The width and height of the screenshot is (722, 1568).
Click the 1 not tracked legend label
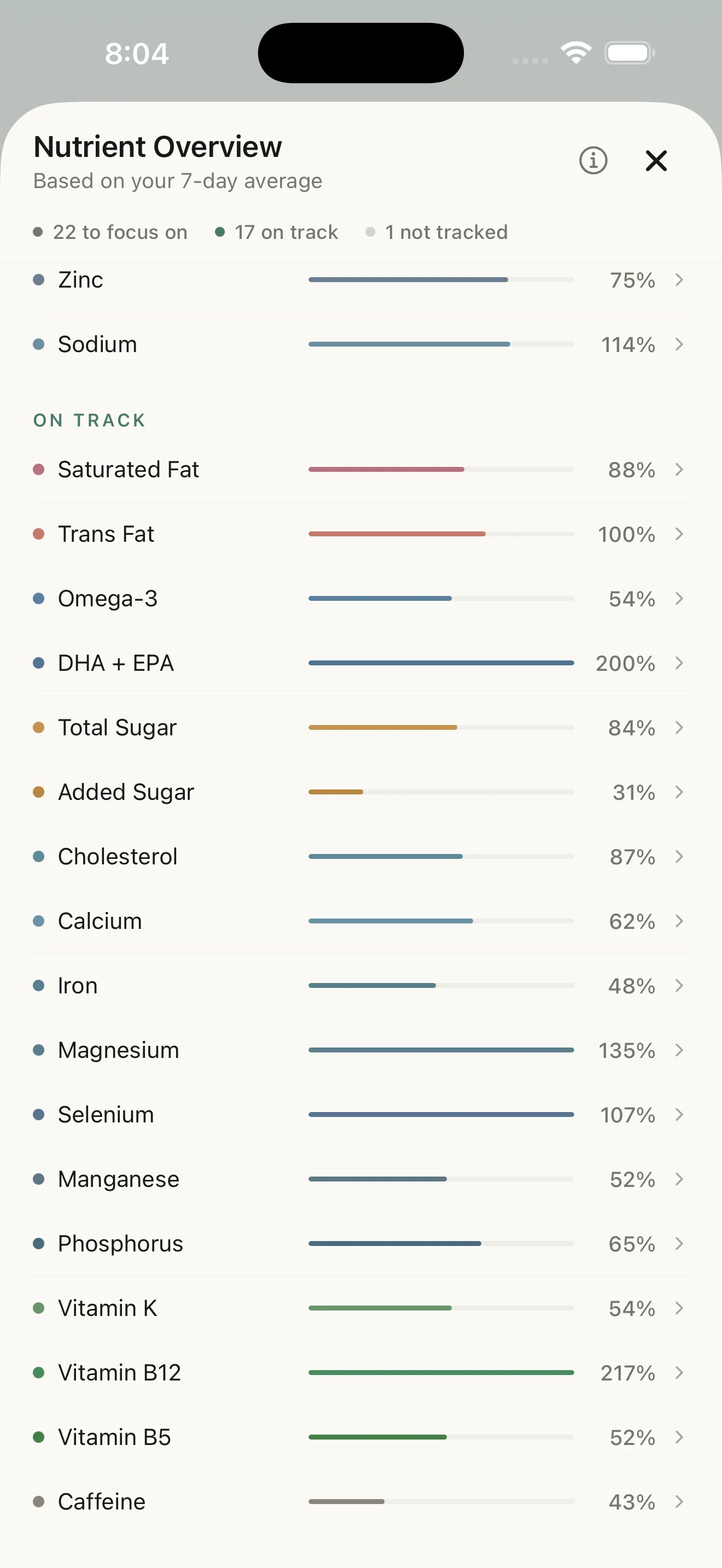446,232
